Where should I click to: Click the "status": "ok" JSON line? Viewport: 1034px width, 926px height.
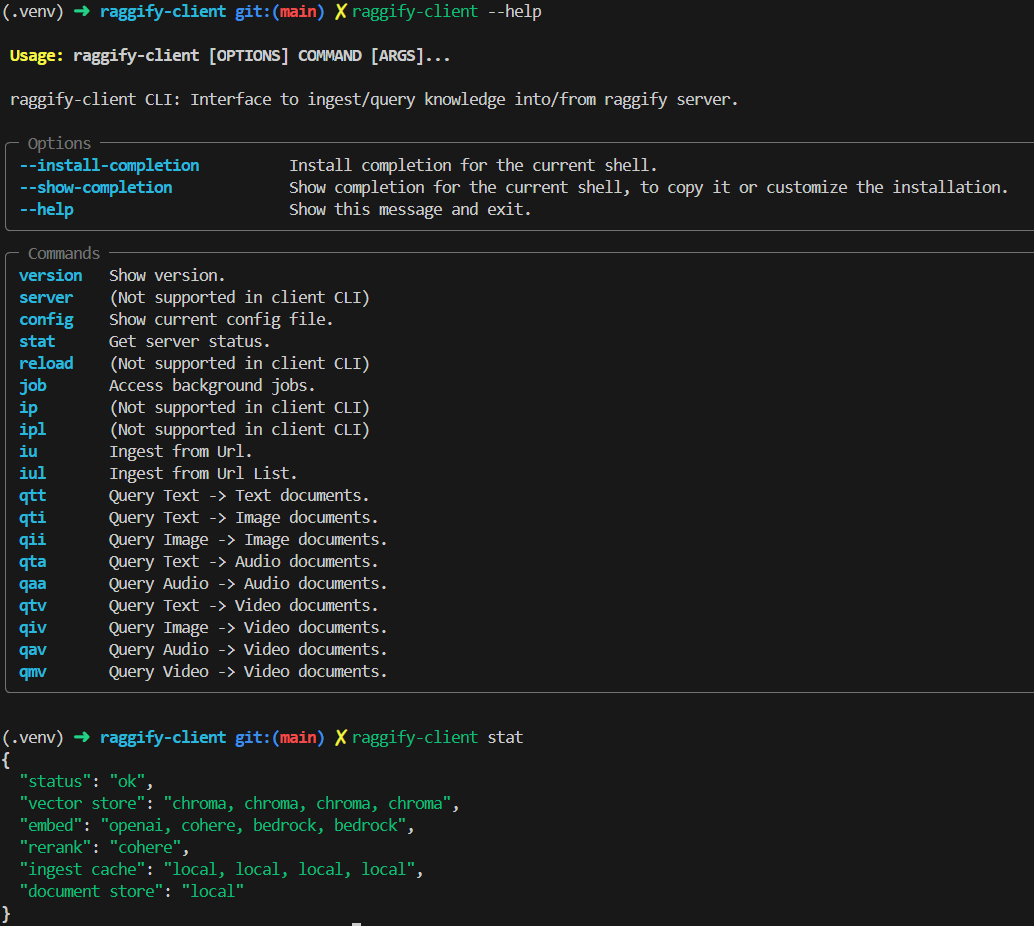click(x=86, y=782)
